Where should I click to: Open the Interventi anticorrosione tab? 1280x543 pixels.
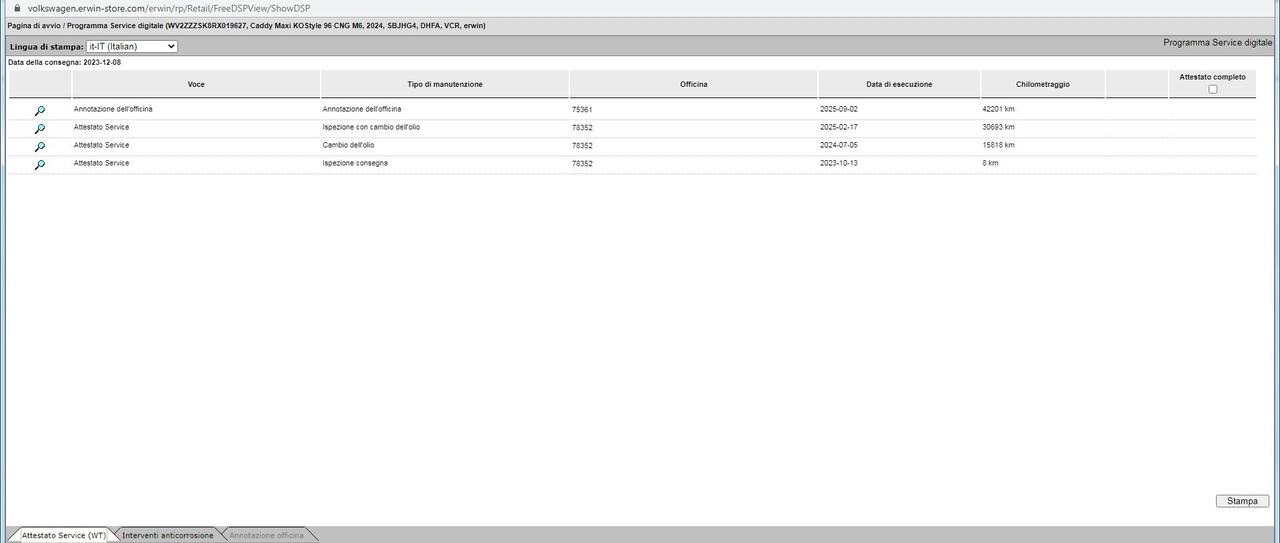pos(167,535)
